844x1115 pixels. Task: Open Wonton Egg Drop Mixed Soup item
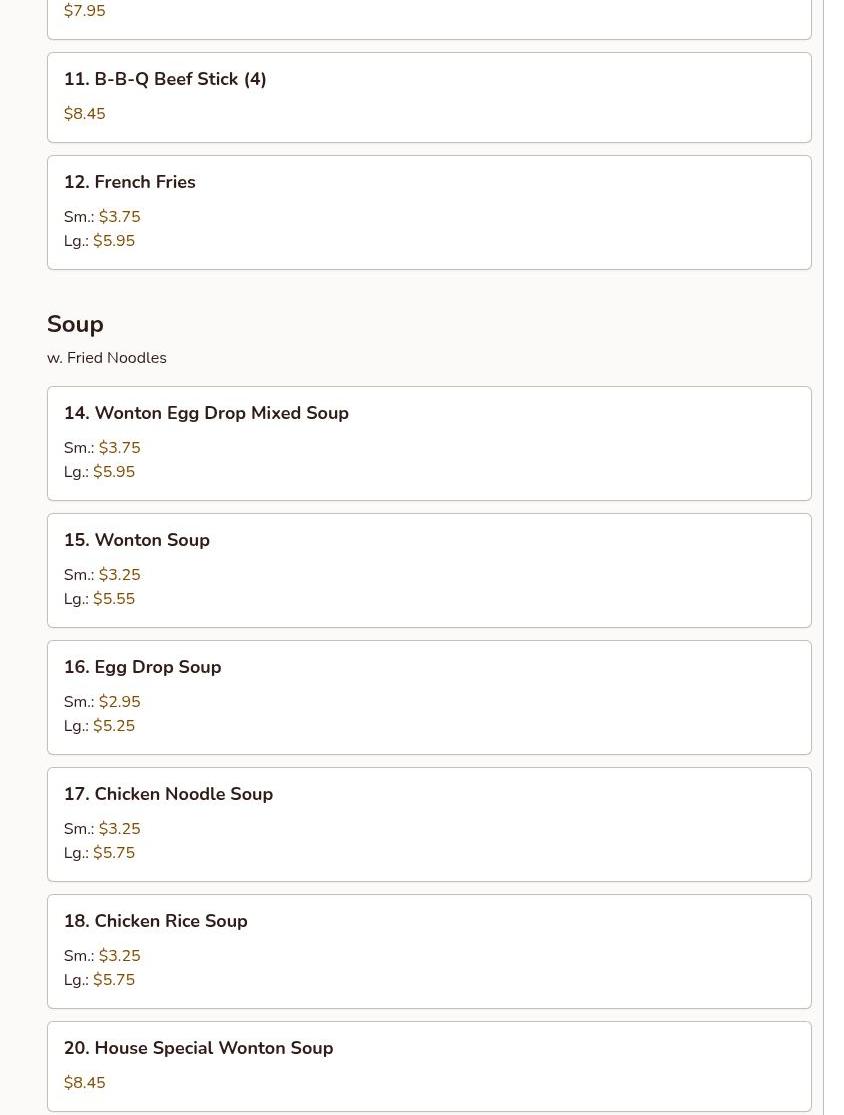429,444
